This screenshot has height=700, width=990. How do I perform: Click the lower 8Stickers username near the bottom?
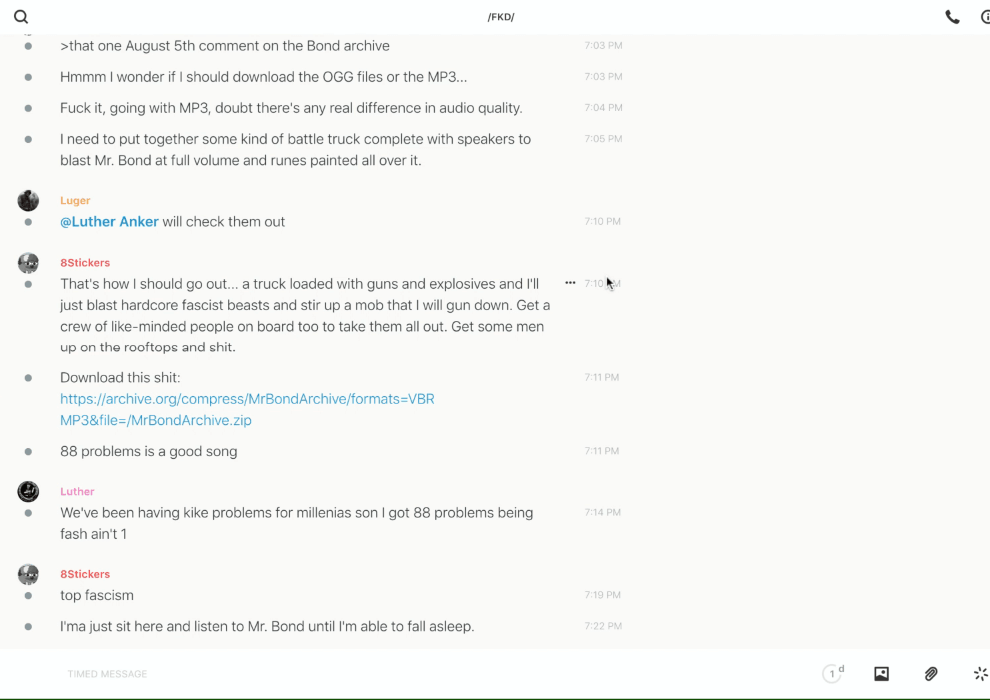pos(85,574)
